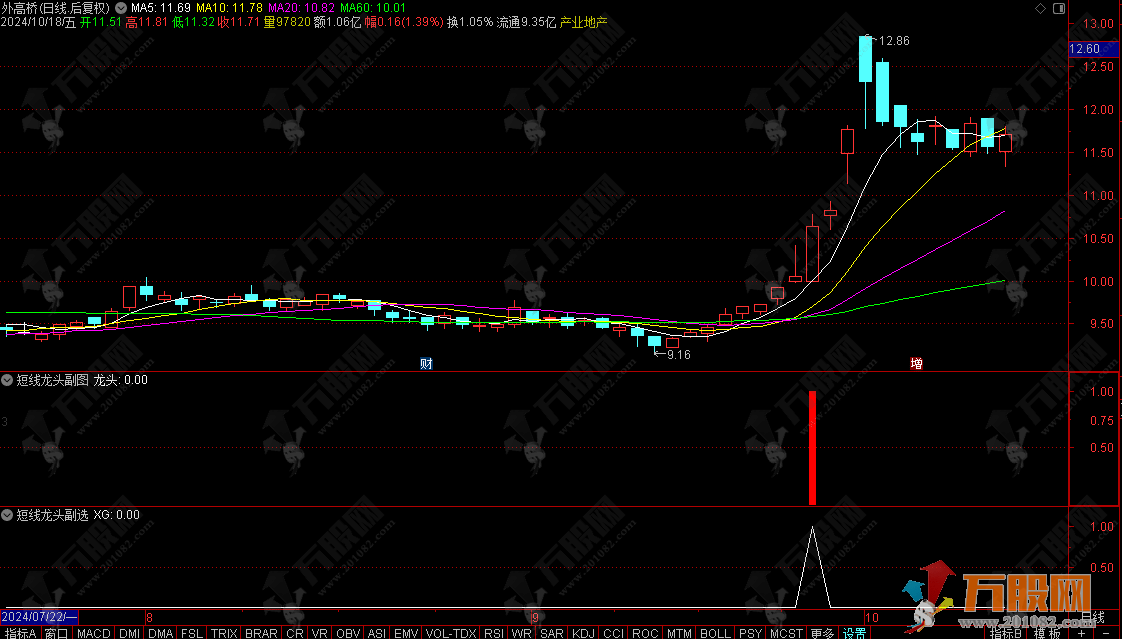Viewport: 1122px width, 639px height.
Task: Open the 模板 template button
Action: coord(1048,633)
